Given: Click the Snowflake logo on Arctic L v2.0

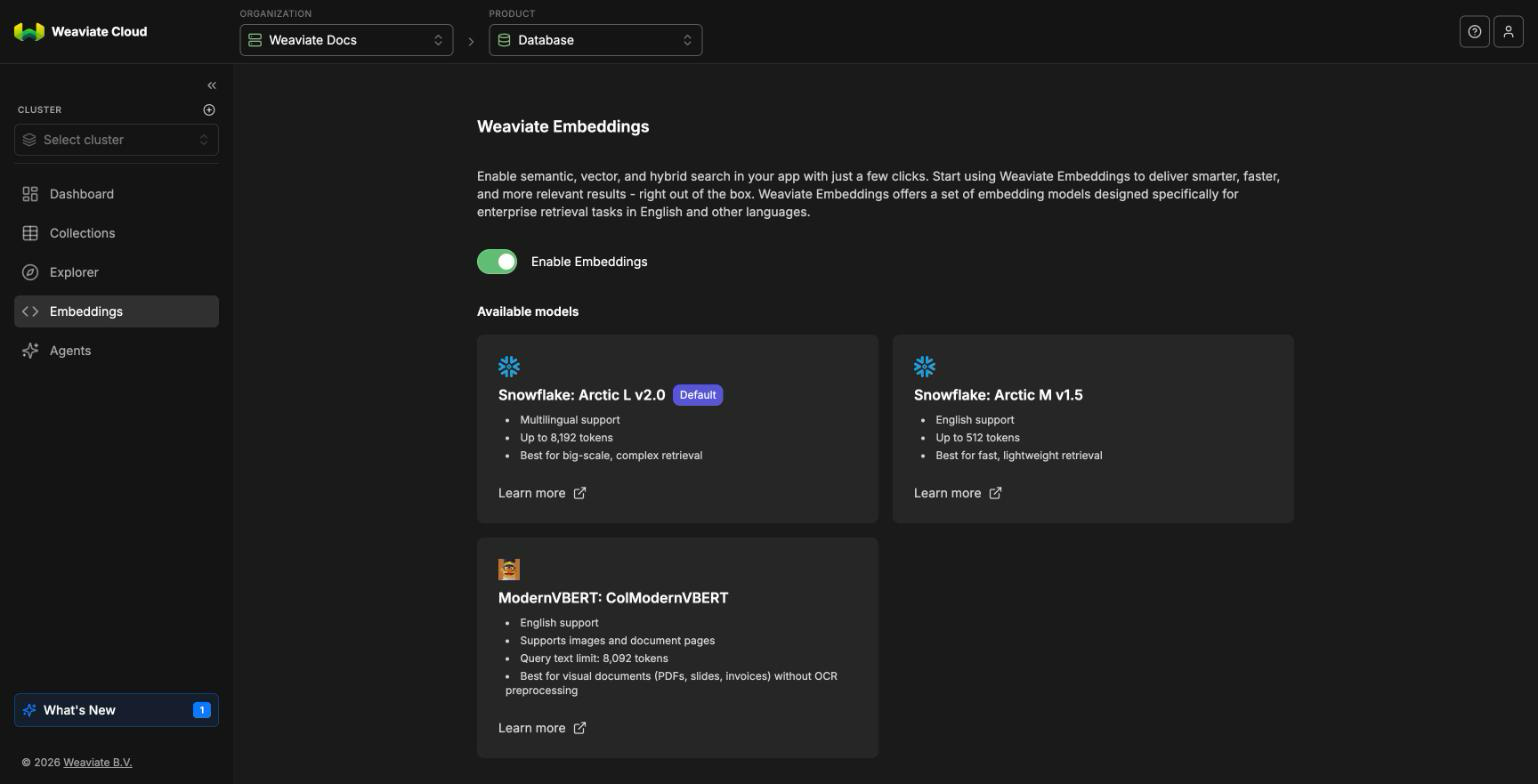Looking at the screenshot, I should pos(509,367).
